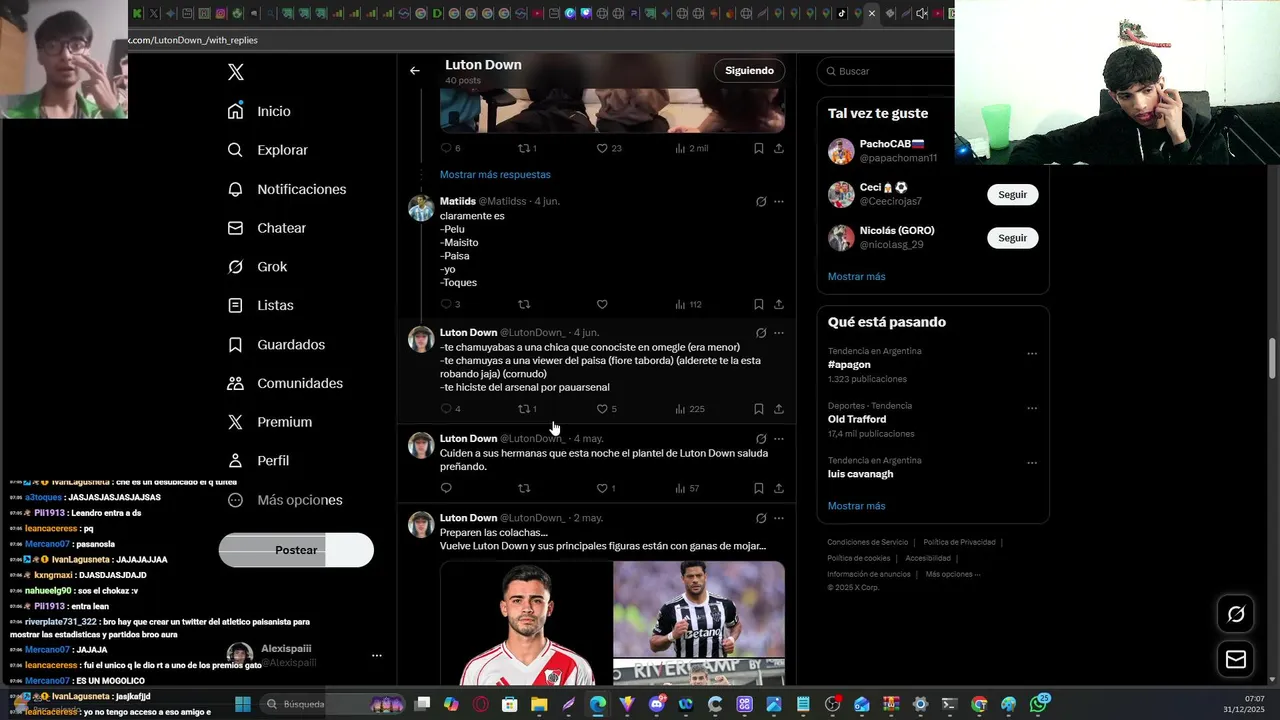Open Chatear in the sidebar
This screenshot has width=1280, height=720.
pyautogui.click(x=267, y=228)
